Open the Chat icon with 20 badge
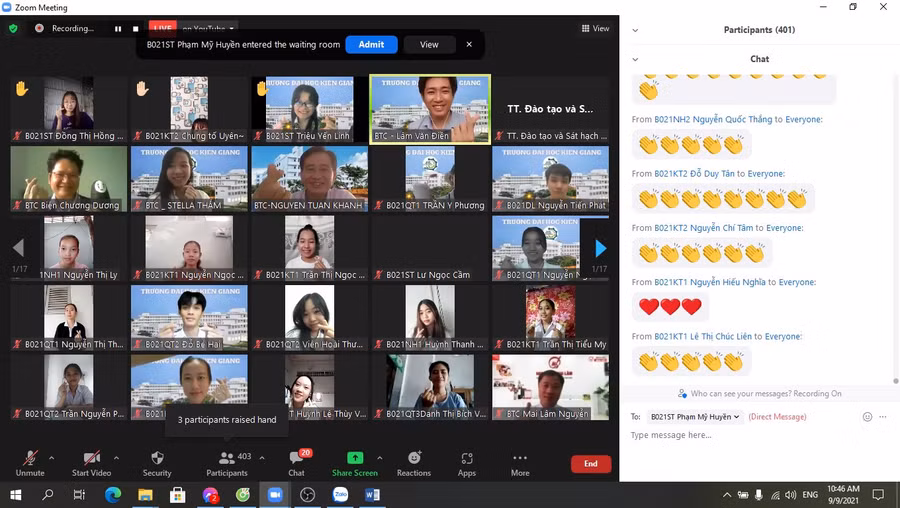The height and width of the screenshot is (508, 900). pos(296,457)
